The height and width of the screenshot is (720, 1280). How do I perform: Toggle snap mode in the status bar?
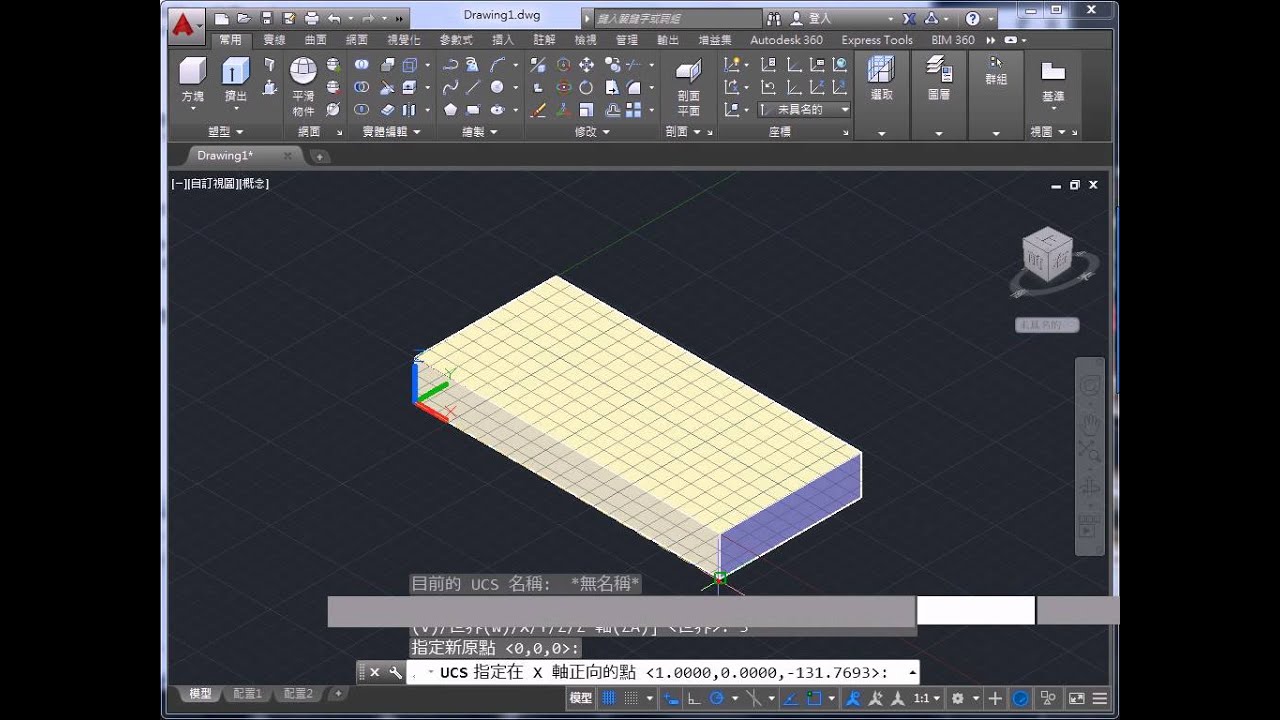(x=629, y=698)
